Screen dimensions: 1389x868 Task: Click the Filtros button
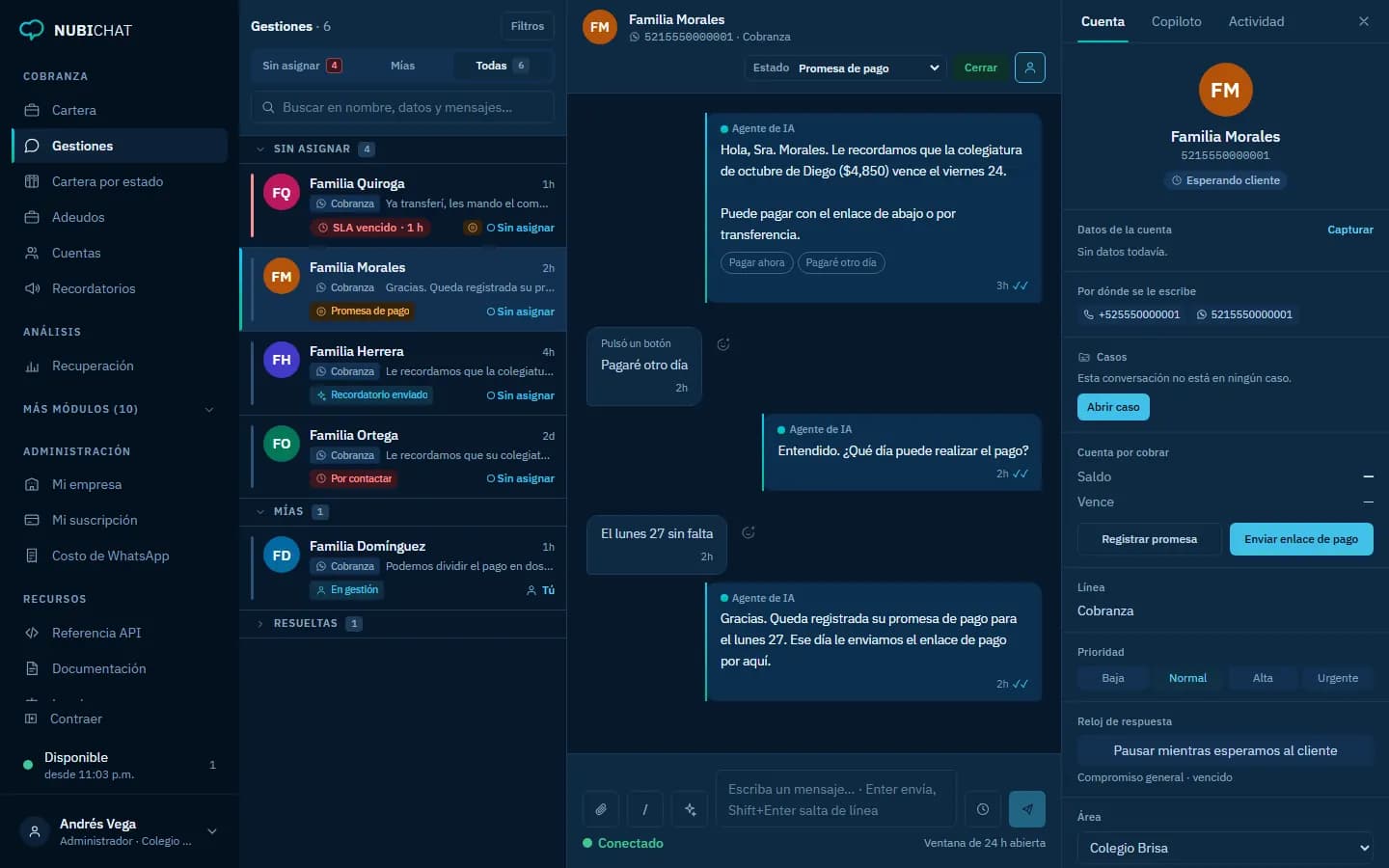(x=528, y=26)
